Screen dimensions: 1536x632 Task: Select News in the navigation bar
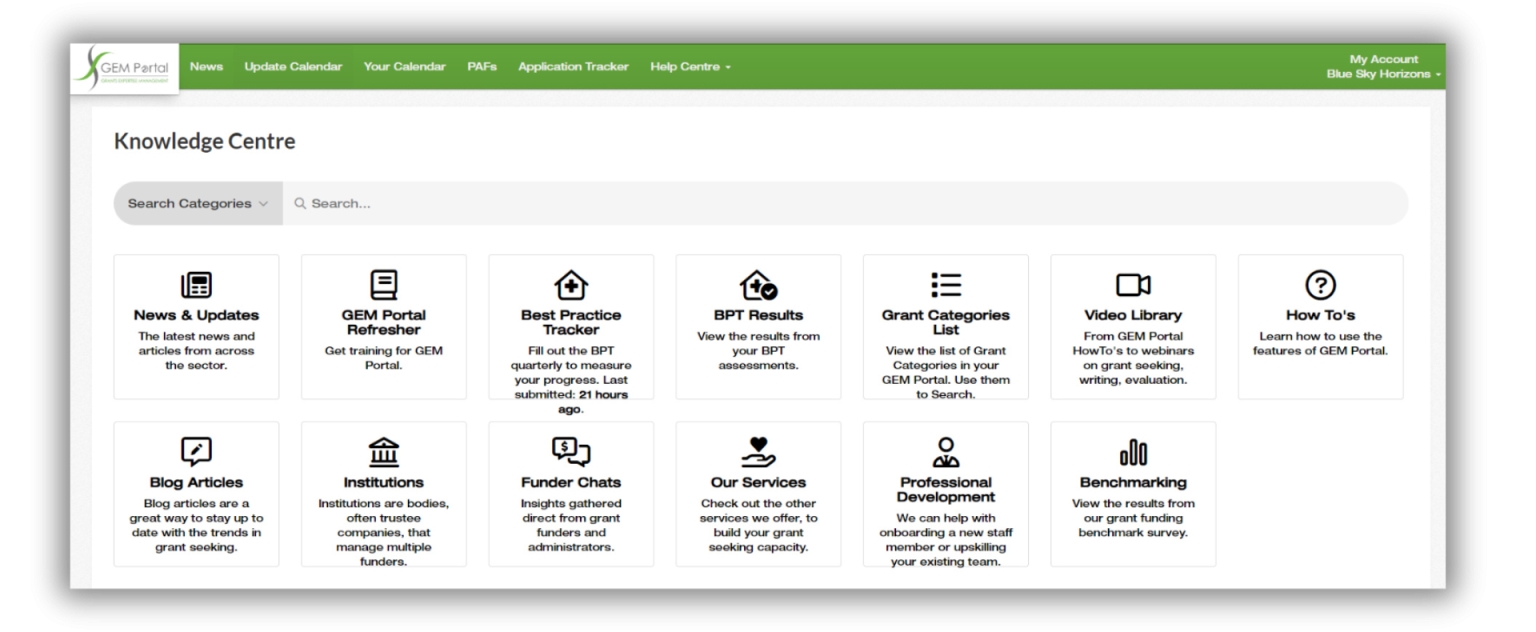206,66
